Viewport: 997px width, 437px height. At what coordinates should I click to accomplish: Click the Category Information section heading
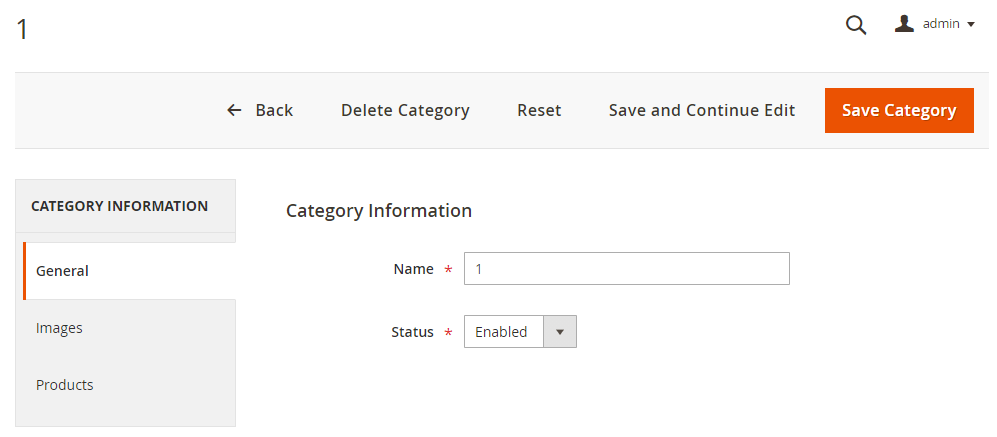(379, 211)
